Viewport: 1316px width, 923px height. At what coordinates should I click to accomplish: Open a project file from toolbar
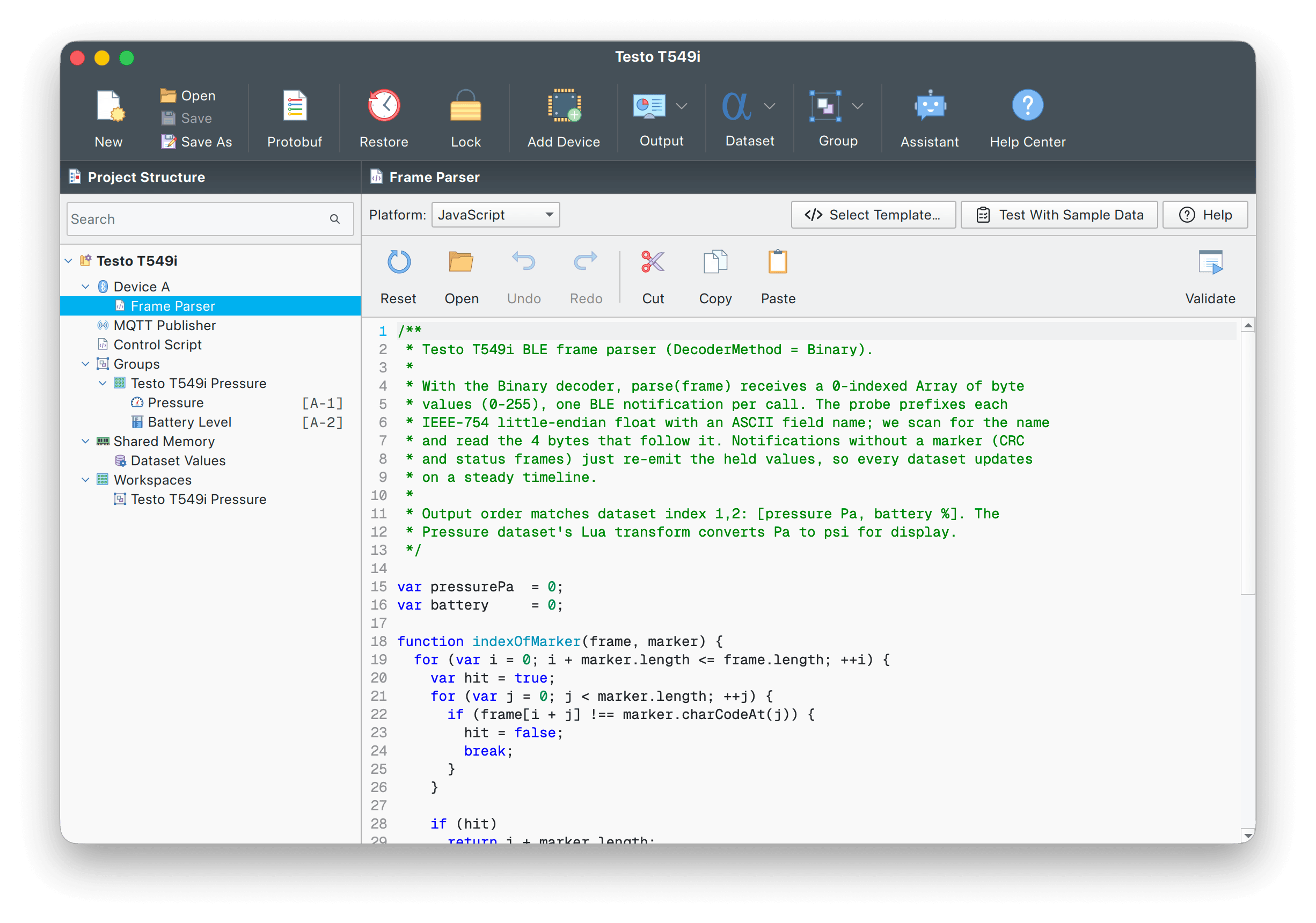pyautogui.click(x=188, y=96)
